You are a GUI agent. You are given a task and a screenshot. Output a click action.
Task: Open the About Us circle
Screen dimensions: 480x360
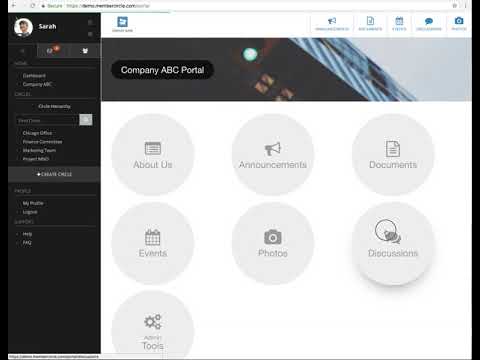153,155
